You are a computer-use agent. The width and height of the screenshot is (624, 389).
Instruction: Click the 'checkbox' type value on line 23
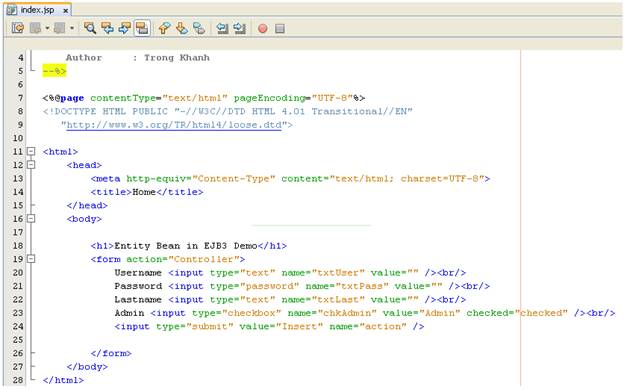click(x=252, y=313)
